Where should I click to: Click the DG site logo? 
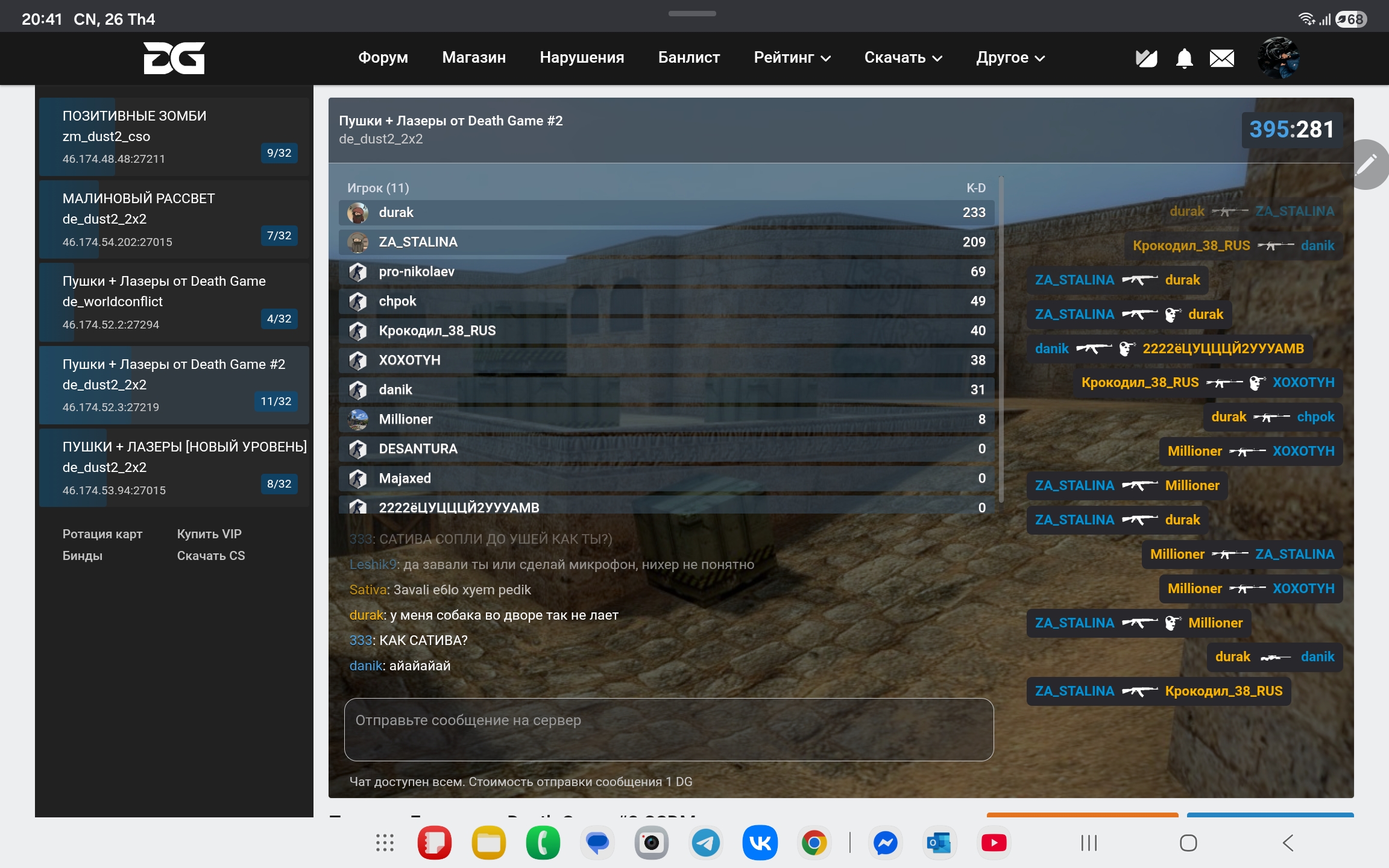pyautogui.click(x=174, y=58)
